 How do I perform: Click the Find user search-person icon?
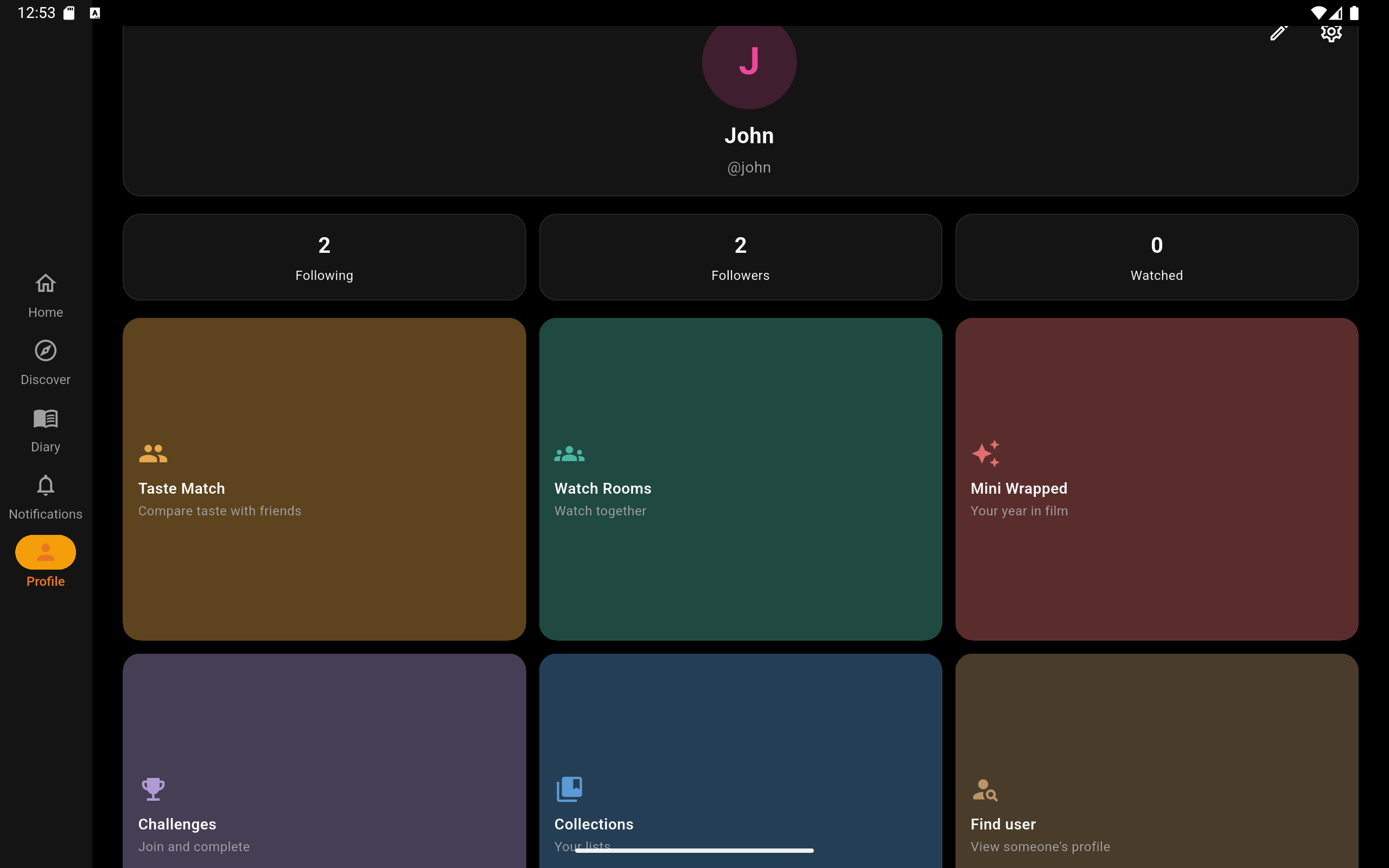coord(985,789)
